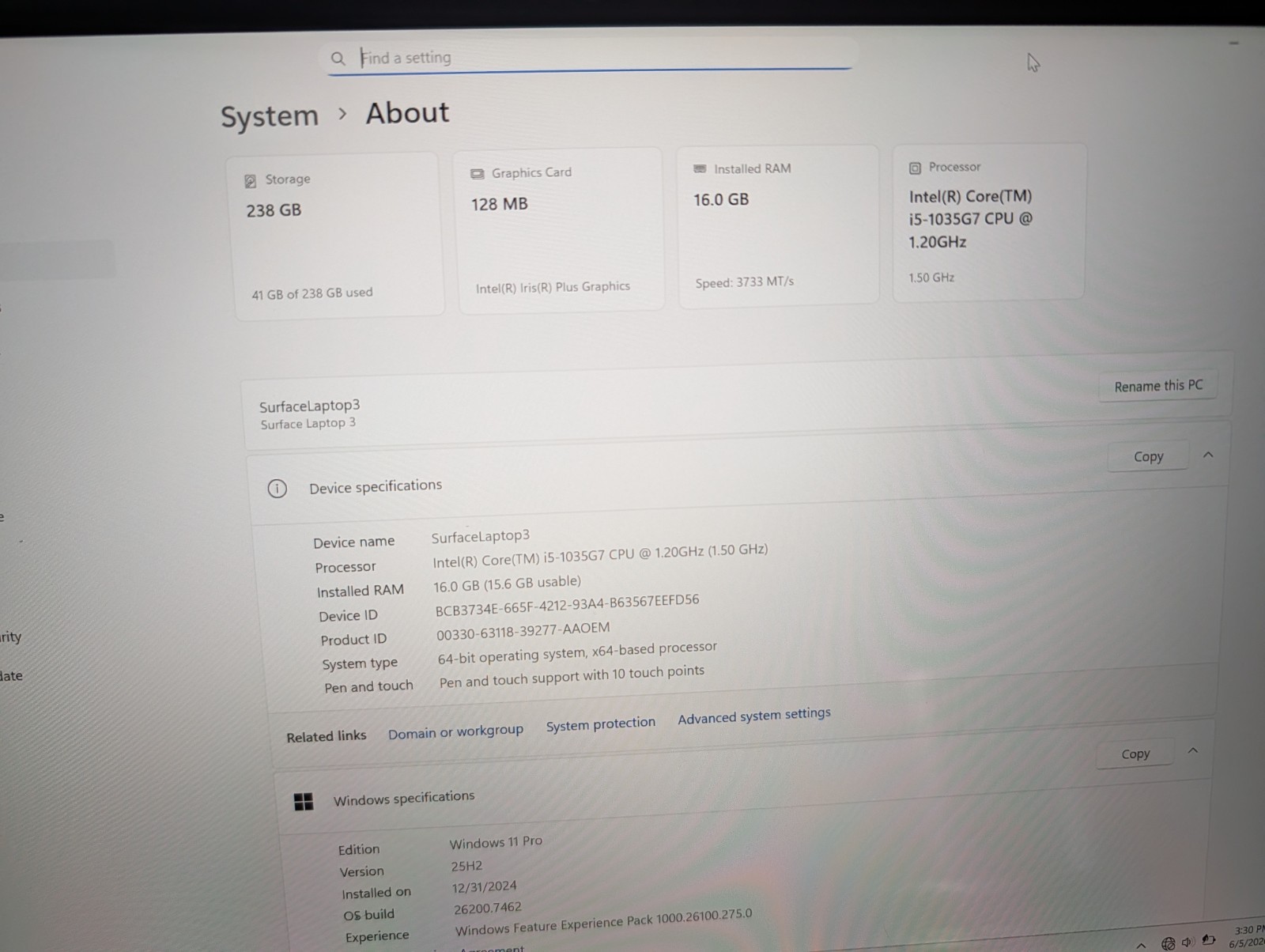The image size is (1265, 952).
Task: Select the Intel(R) Iris(R) Plus Graphics text
Action: (x=553, y=287)
